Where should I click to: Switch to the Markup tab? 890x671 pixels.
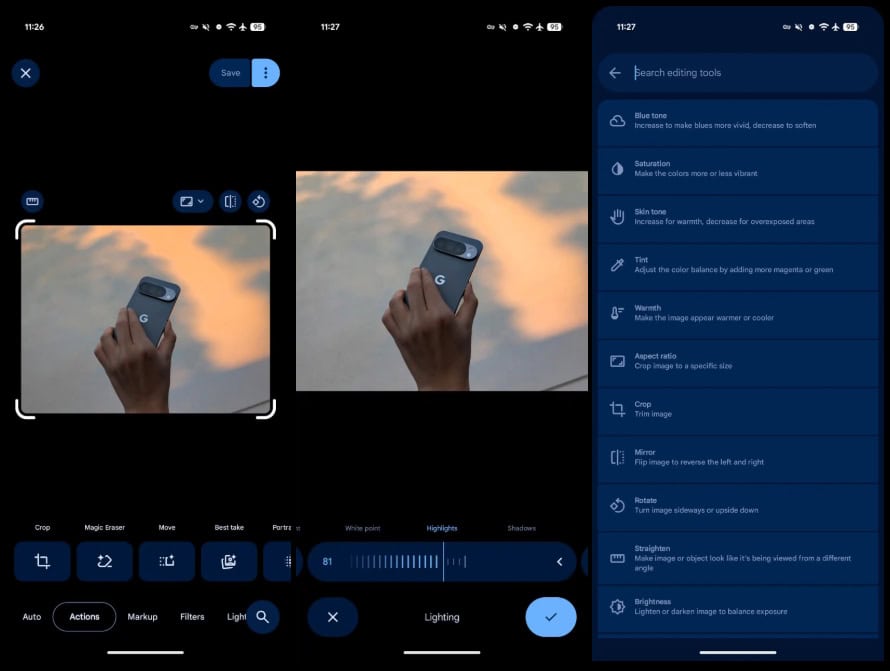(x=142, y=617)
